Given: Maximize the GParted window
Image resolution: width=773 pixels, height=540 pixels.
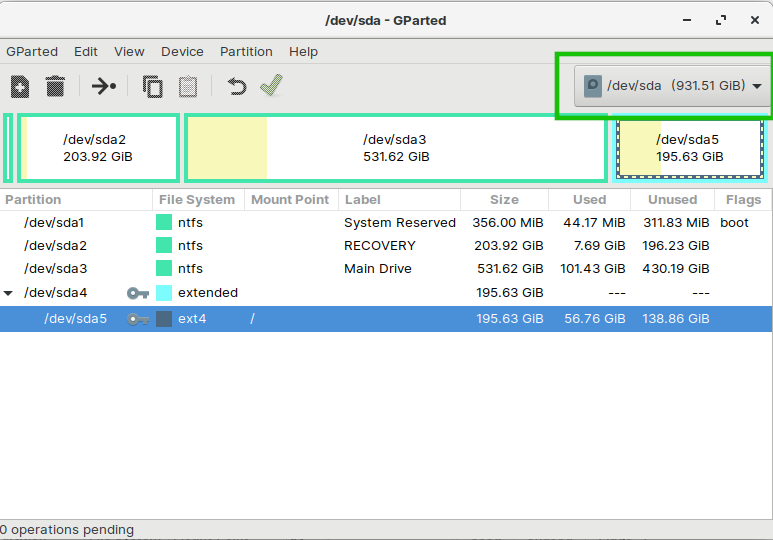Looking at the screenshot, I should click(721, 20).
